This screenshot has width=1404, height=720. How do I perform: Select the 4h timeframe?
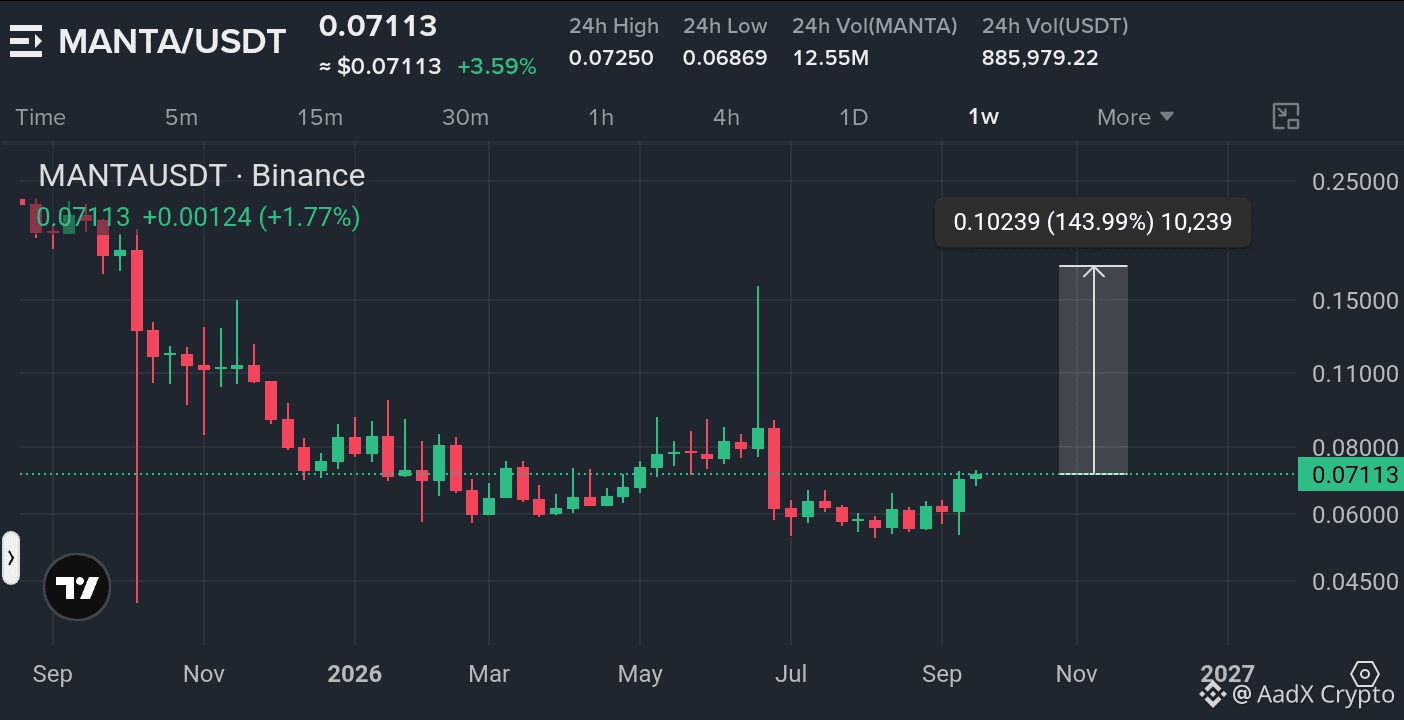(x=726, y=117)
